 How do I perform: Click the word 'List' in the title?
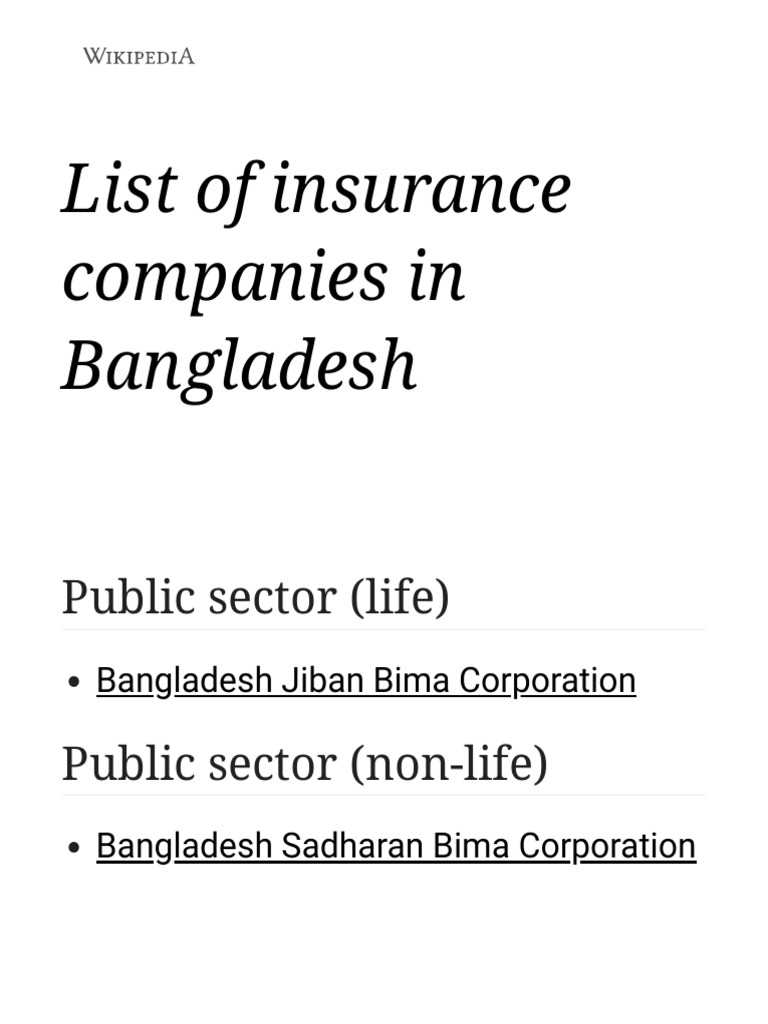tap(117, 190)
